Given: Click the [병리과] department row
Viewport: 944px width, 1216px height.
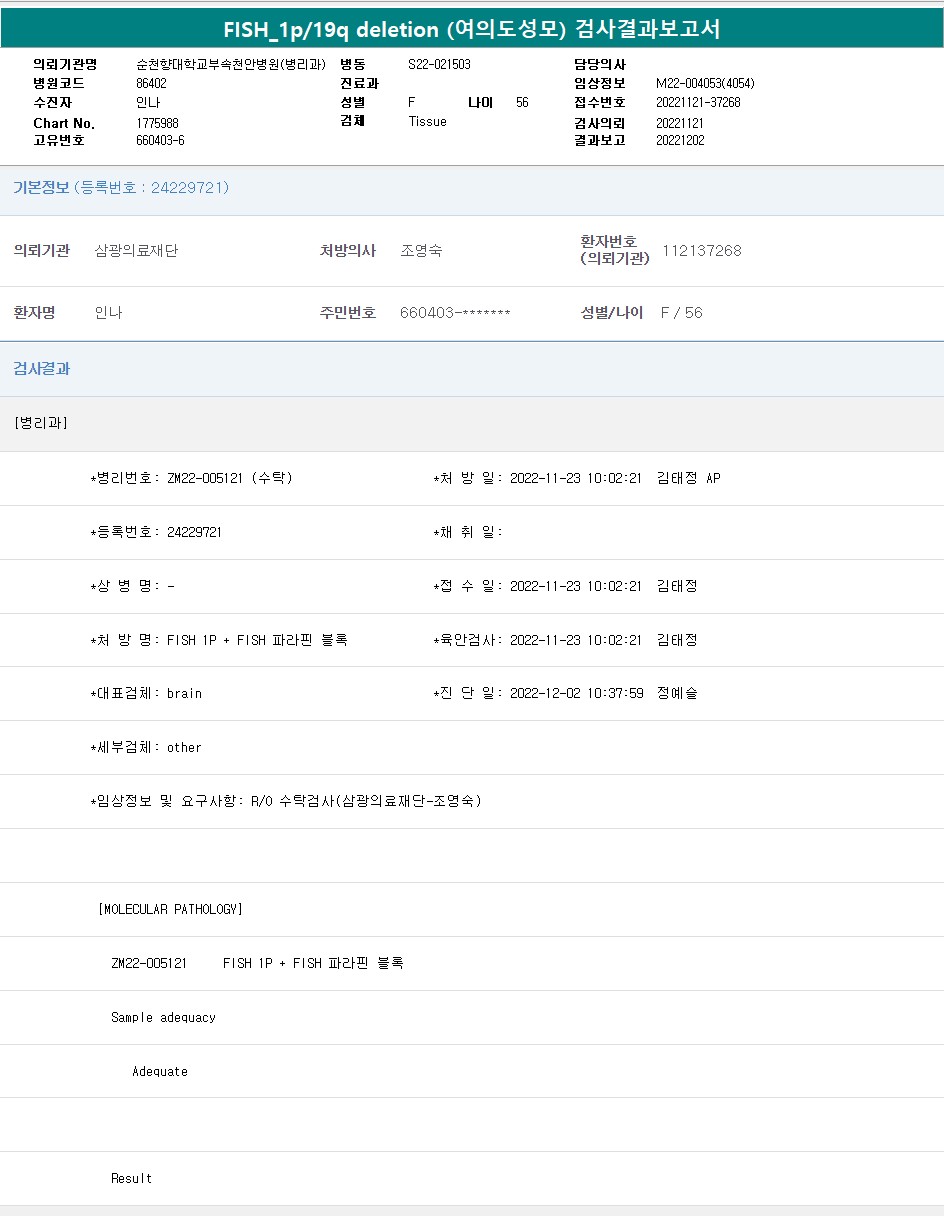Looking at the screenshot, I should tap(41, 423).
